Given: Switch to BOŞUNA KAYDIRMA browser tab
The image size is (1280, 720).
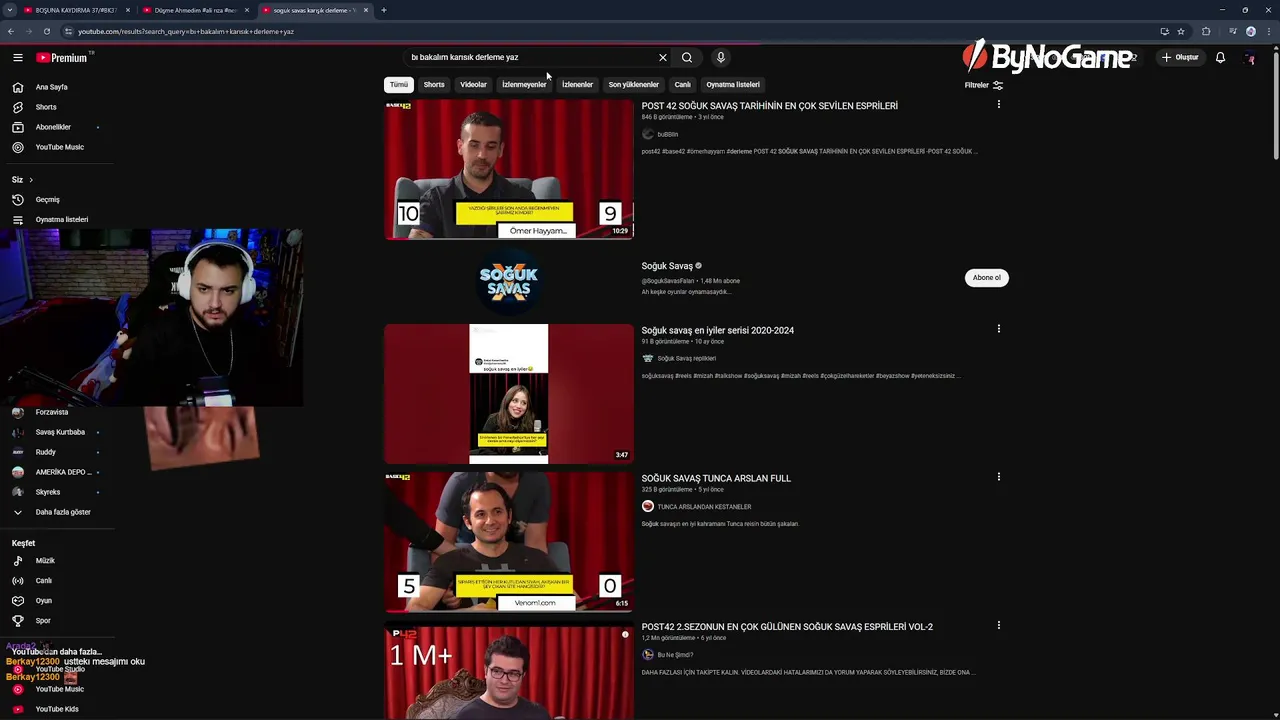Looking at the screenshot, I should click(x=76, y=10).
